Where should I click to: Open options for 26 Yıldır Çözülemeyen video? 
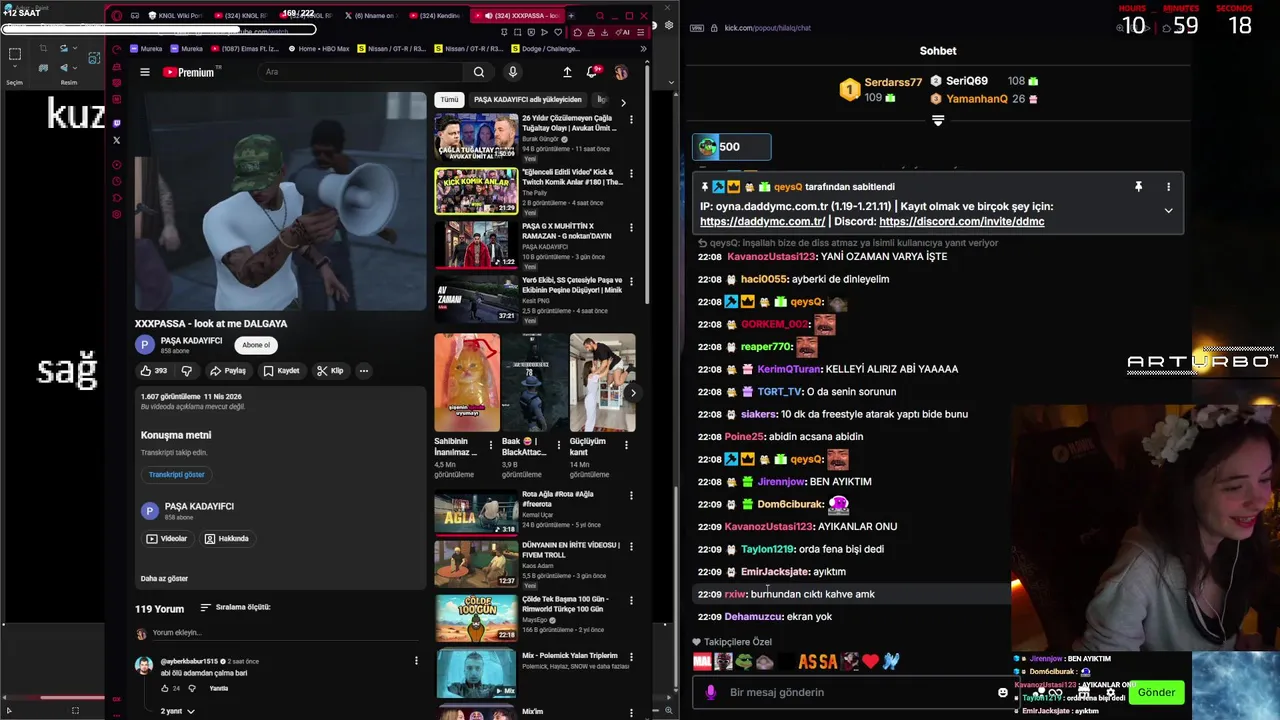631,119
